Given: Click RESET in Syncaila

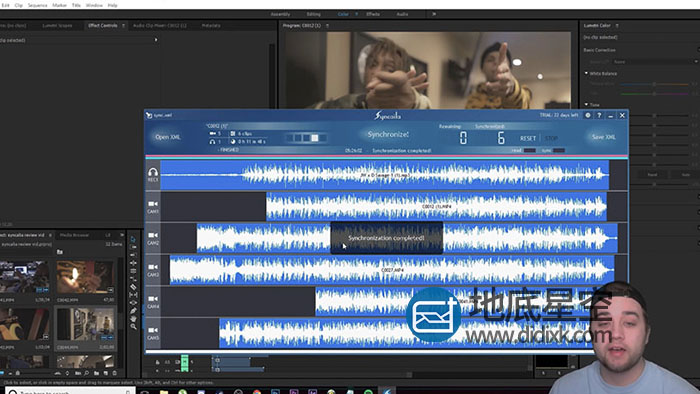Looking at the screenshot, I should tap(528, 138).
